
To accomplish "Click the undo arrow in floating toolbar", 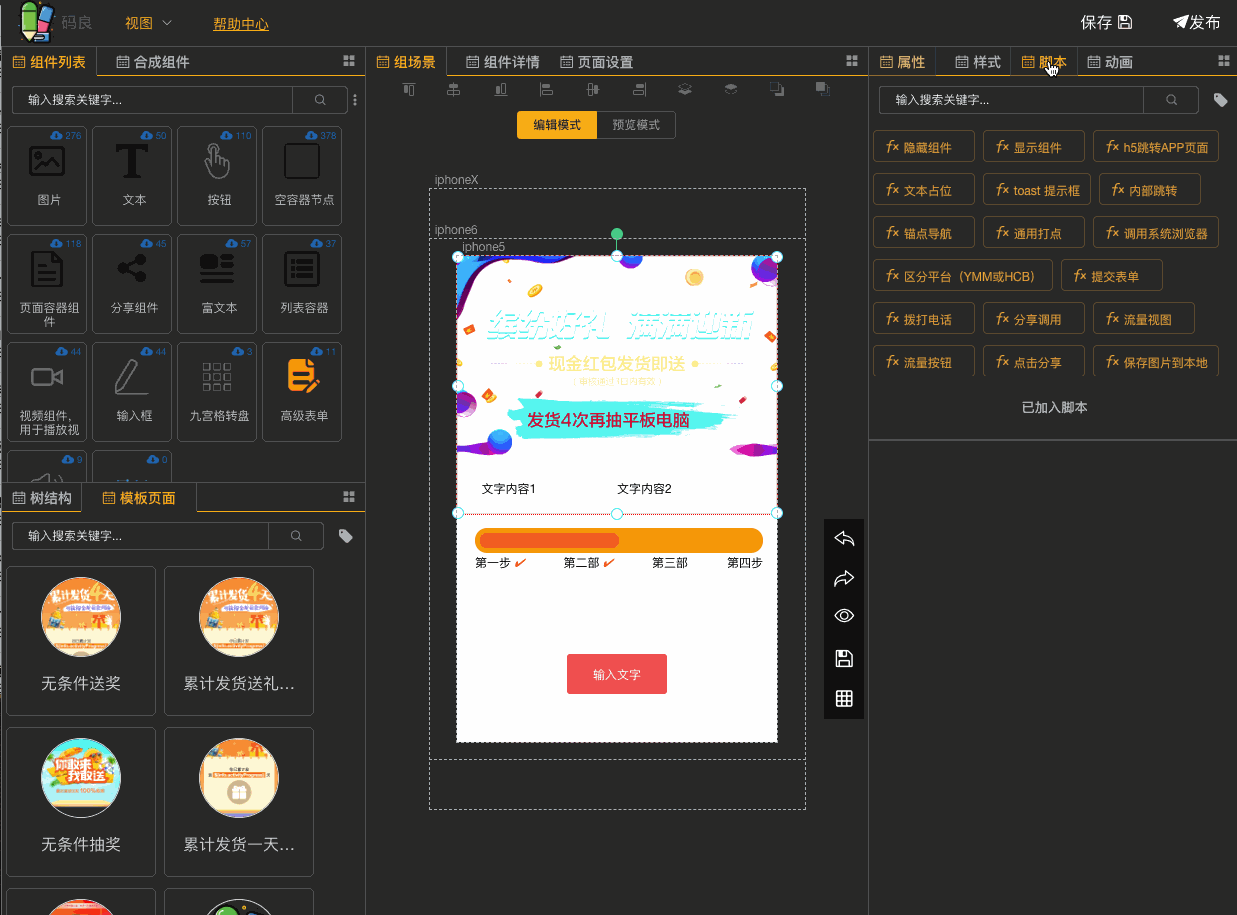I will (x=844, y=539).
